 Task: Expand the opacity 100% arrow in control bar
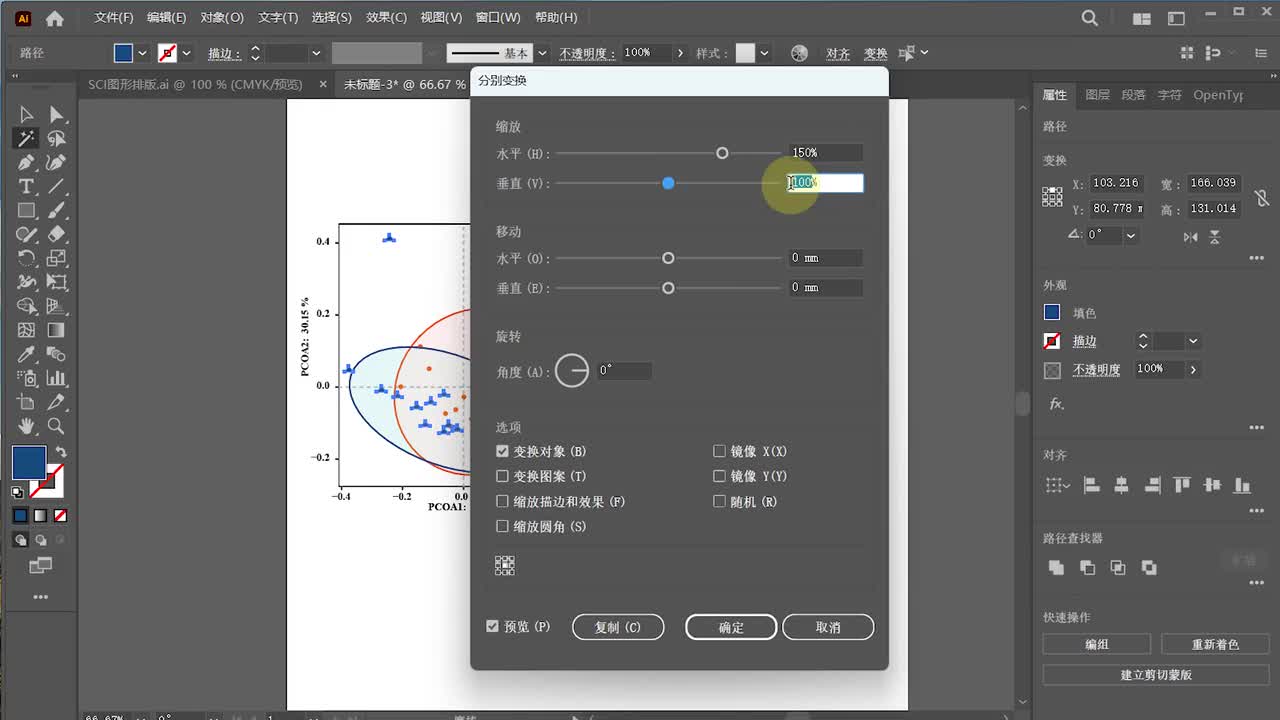point(681,53)
